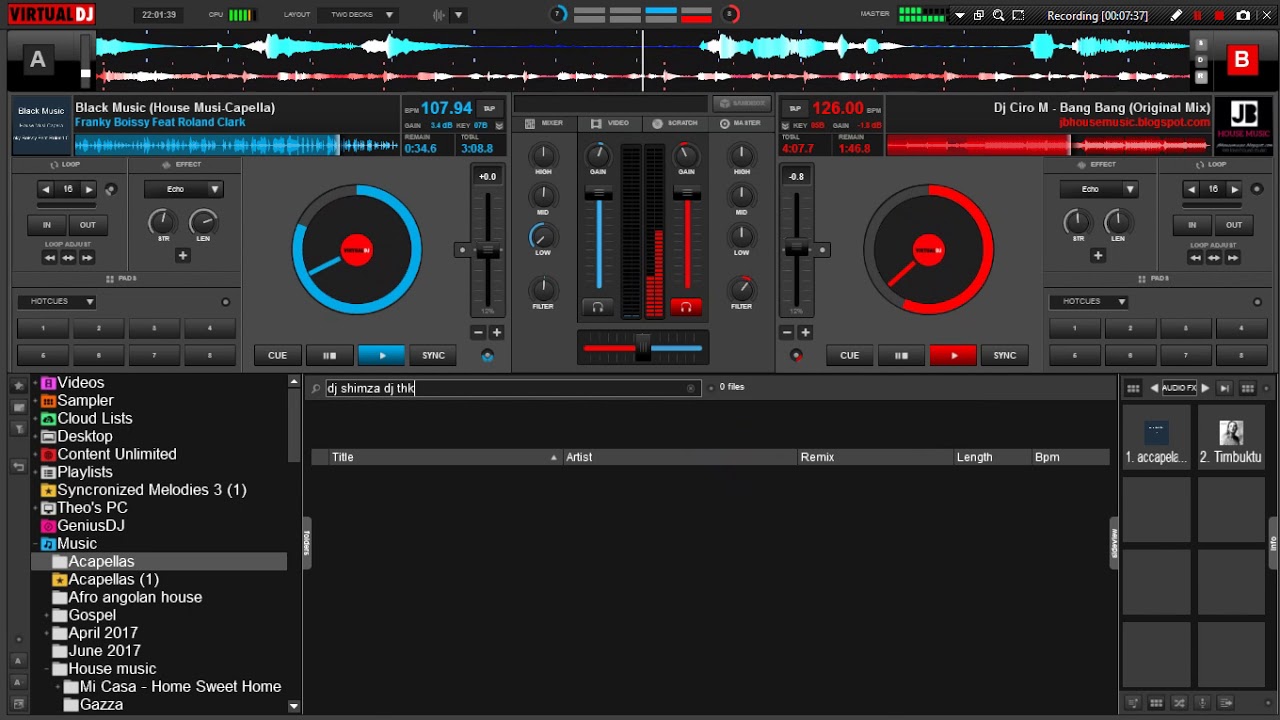Image resolution: width=1280 pixels, height=720 pixels.
Task: Set loop IN point on deck A
Action: [46, 225]
